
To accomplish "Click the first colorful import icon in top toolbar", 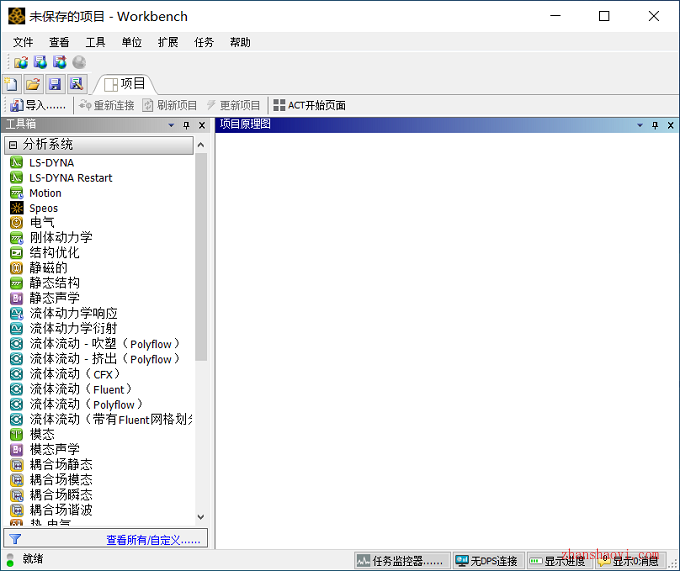I will coord(21,62).
